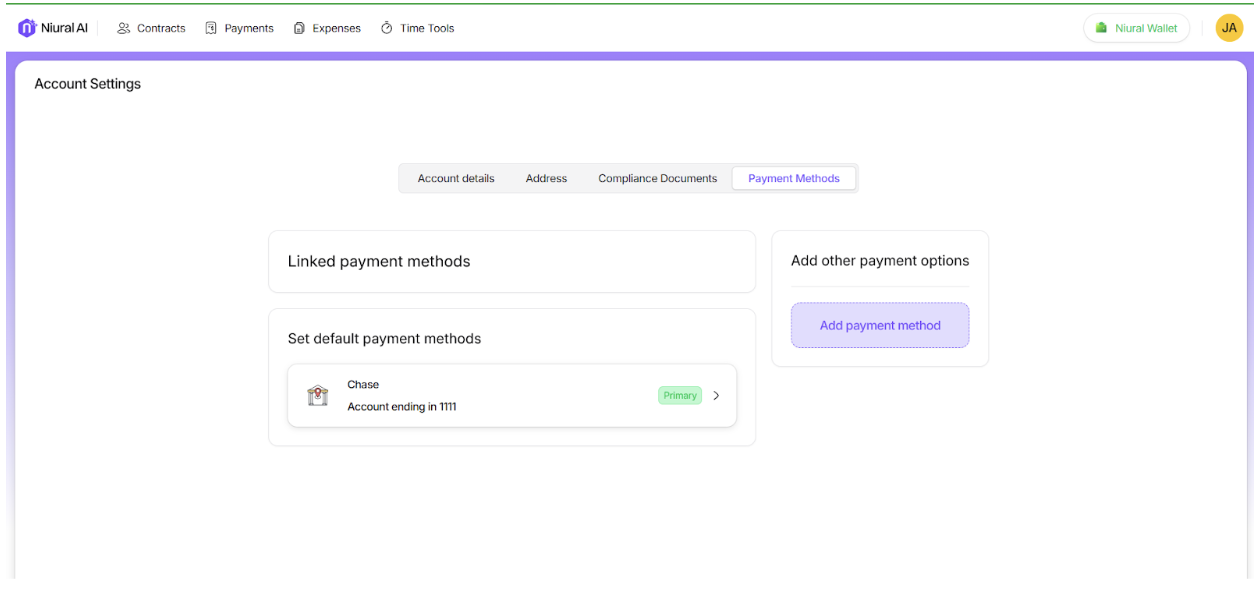Click the Niural AI logo icon
Screen dimensions: 1258x610
(27, 28)
